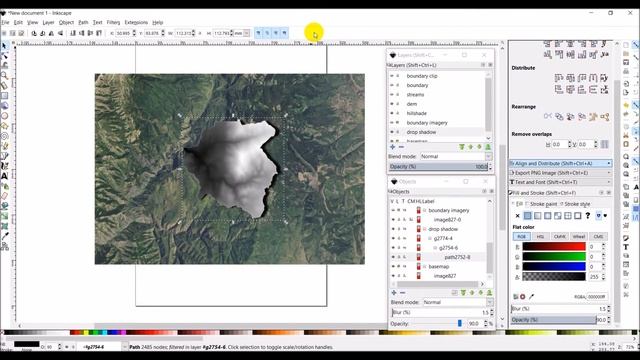
Task: Toggle visibility of boundary clip layer
Action: pos(392,76)
